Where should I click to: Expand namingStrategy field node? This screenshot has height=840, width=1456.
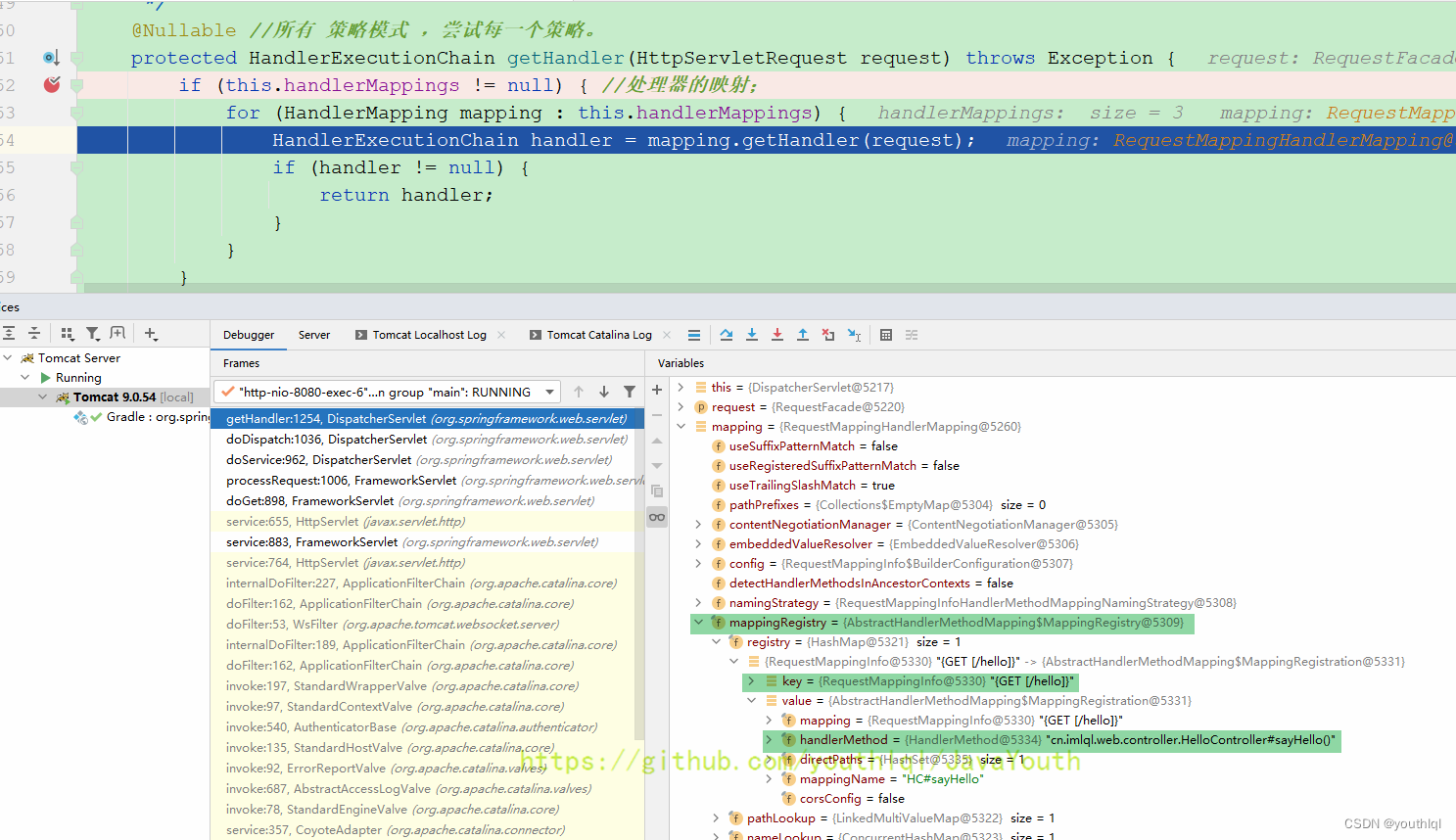pos(699,602)
